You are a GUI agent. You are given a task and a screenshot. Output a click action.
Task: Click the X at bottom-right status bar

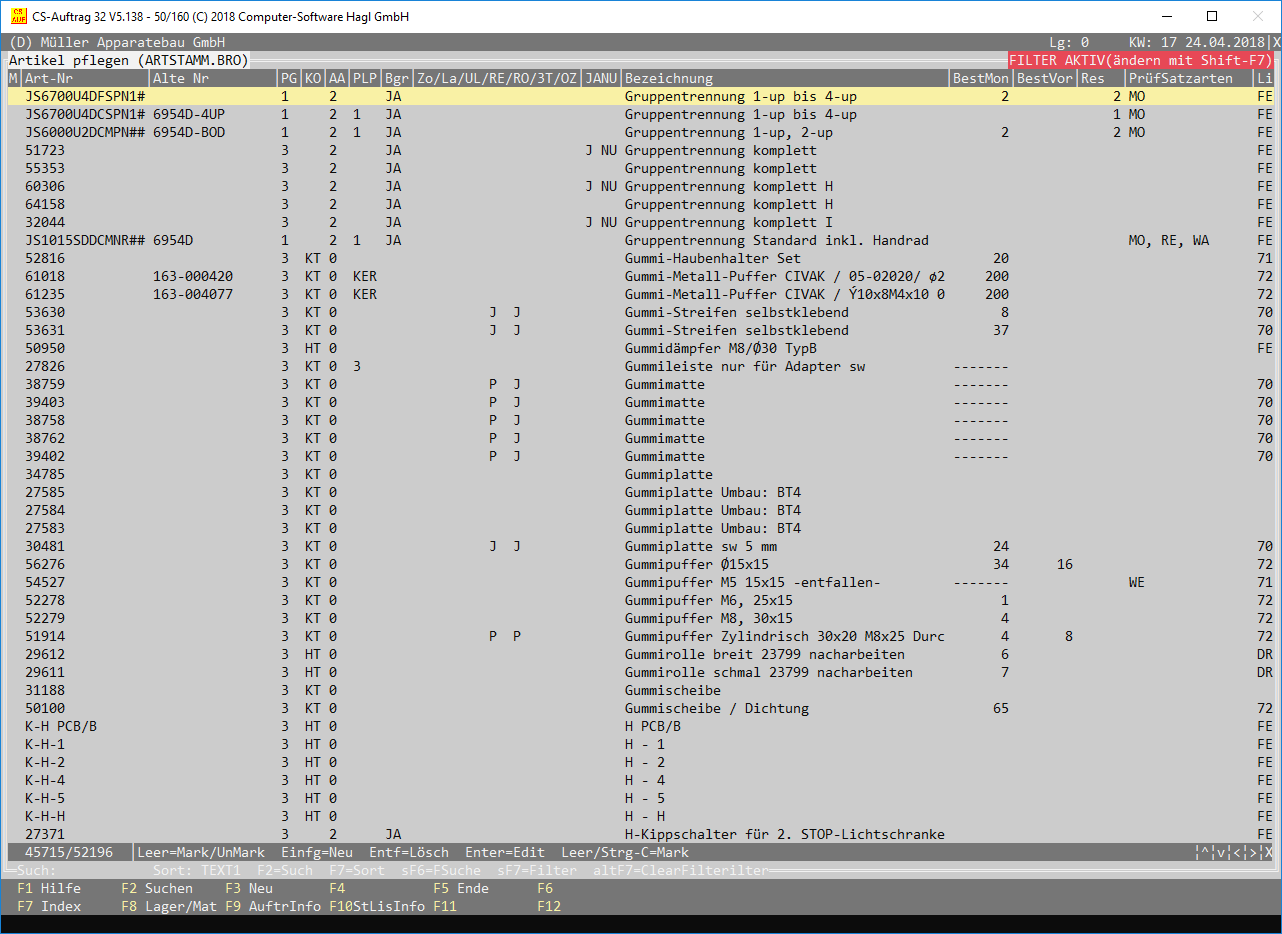(1268, 853)
